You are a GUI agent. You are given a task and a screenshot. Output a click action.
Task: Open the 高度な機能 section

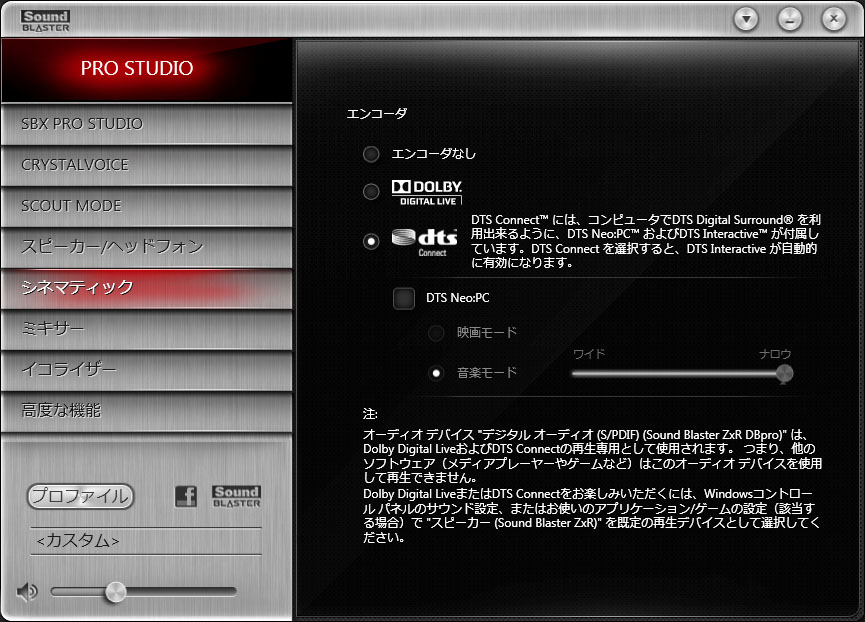(x=147, y=411)
